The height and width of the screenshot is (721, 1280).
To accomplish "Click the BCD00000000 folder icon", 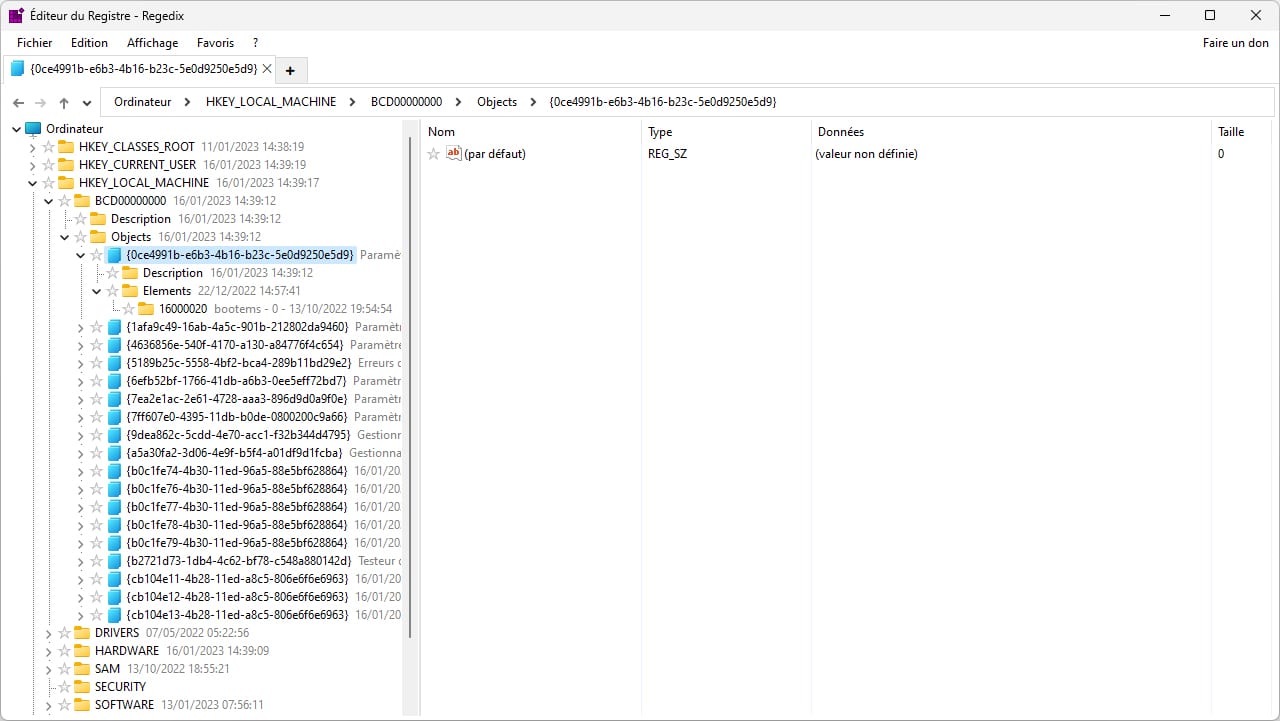I will tap(82, 201).
